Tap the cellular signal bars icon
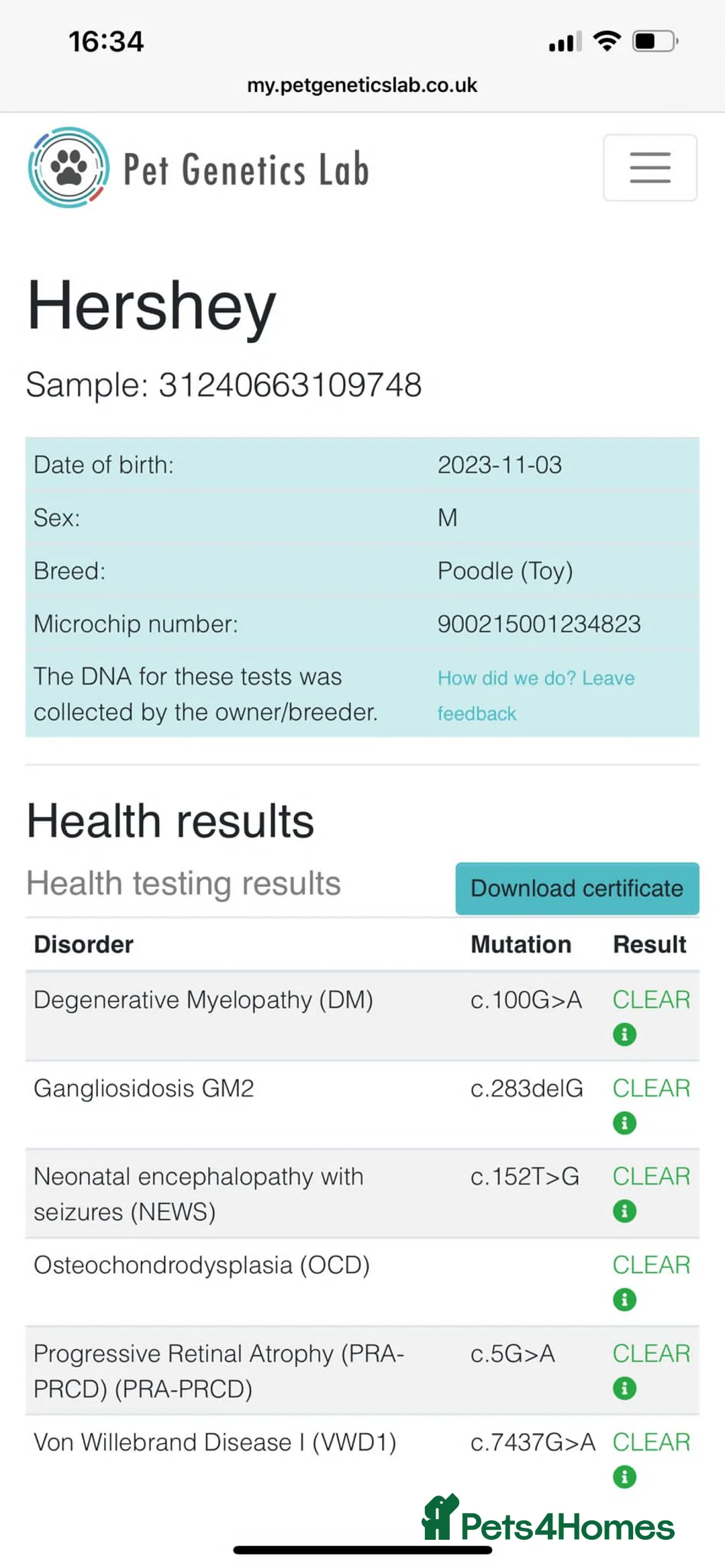 tap(565, 42)
